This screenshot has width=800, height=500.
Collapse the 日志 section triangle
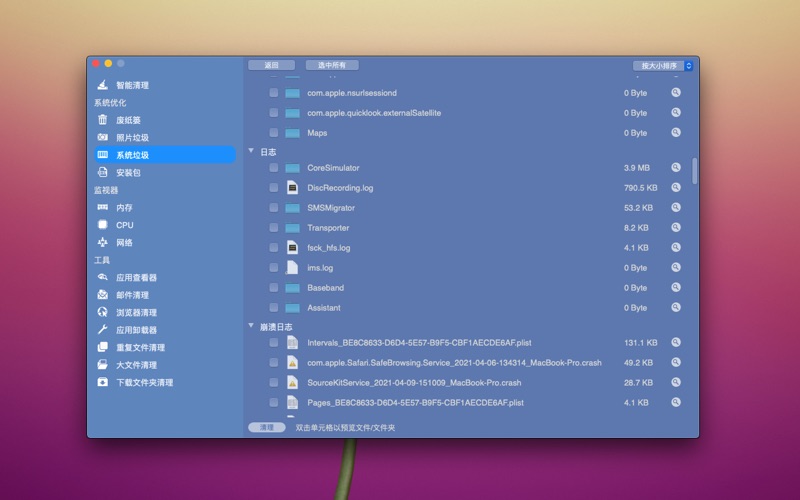click(x=251, y=151)
